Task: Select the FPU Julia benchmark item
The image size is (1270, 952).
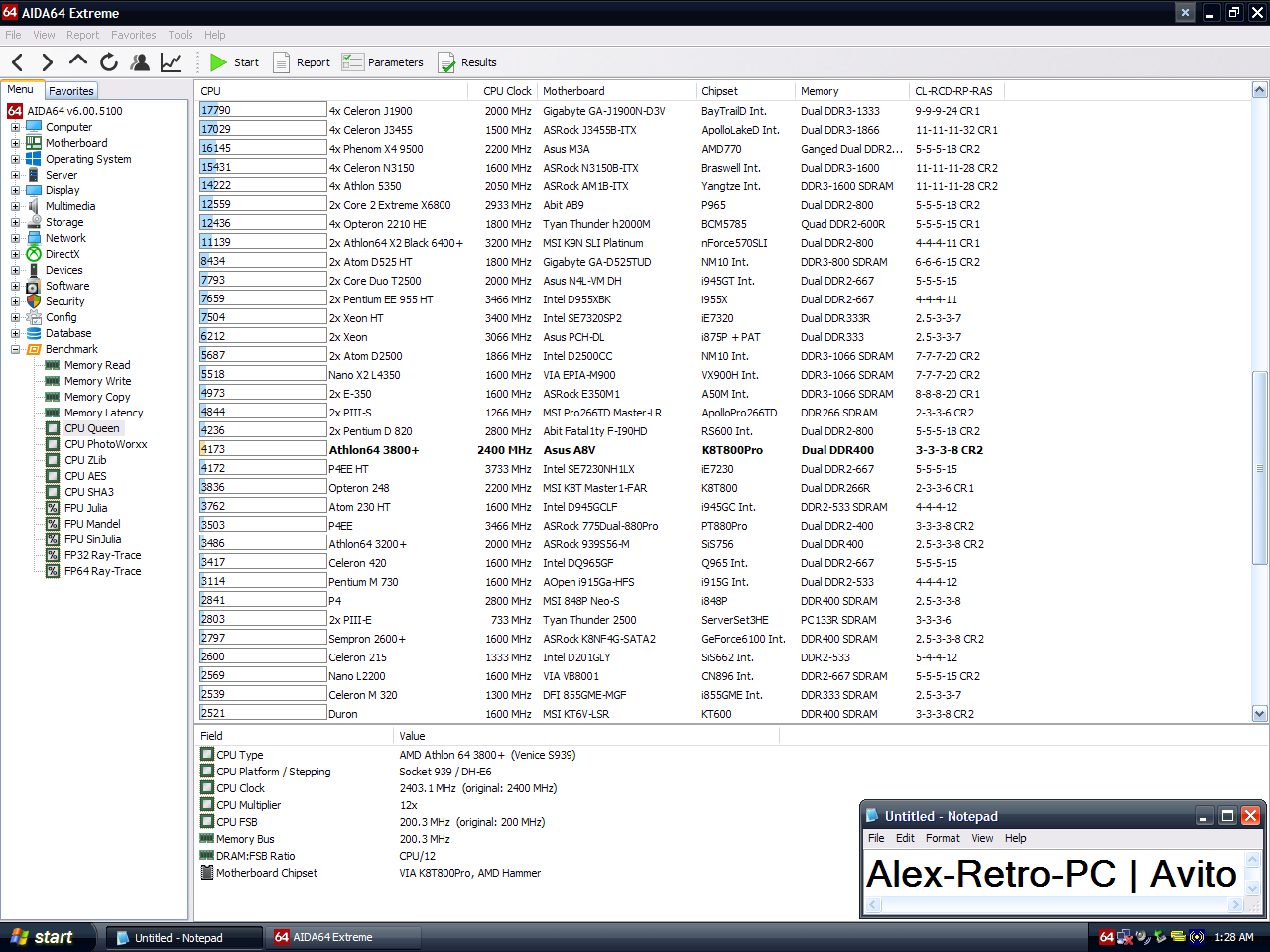Action: tap(85, 508)
